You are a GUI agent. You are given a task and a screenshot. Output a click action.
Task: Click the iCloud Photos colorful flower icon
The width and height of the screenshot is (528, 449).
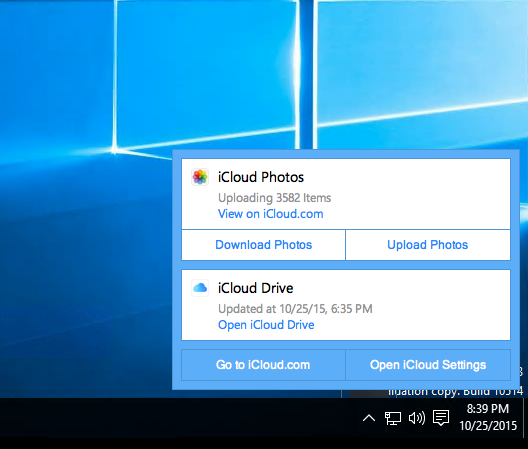200,177
